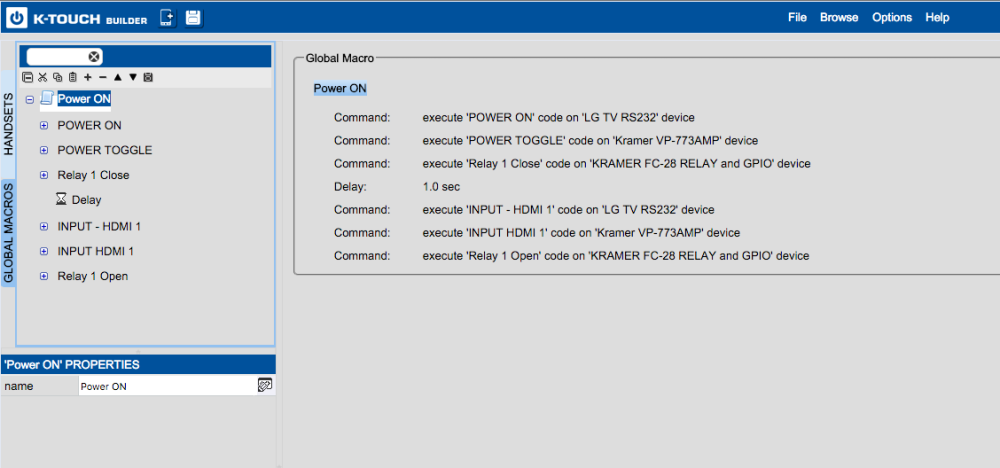Select the Delay tree item
The width and height of the screenshot is (1000, 468).
86,200
